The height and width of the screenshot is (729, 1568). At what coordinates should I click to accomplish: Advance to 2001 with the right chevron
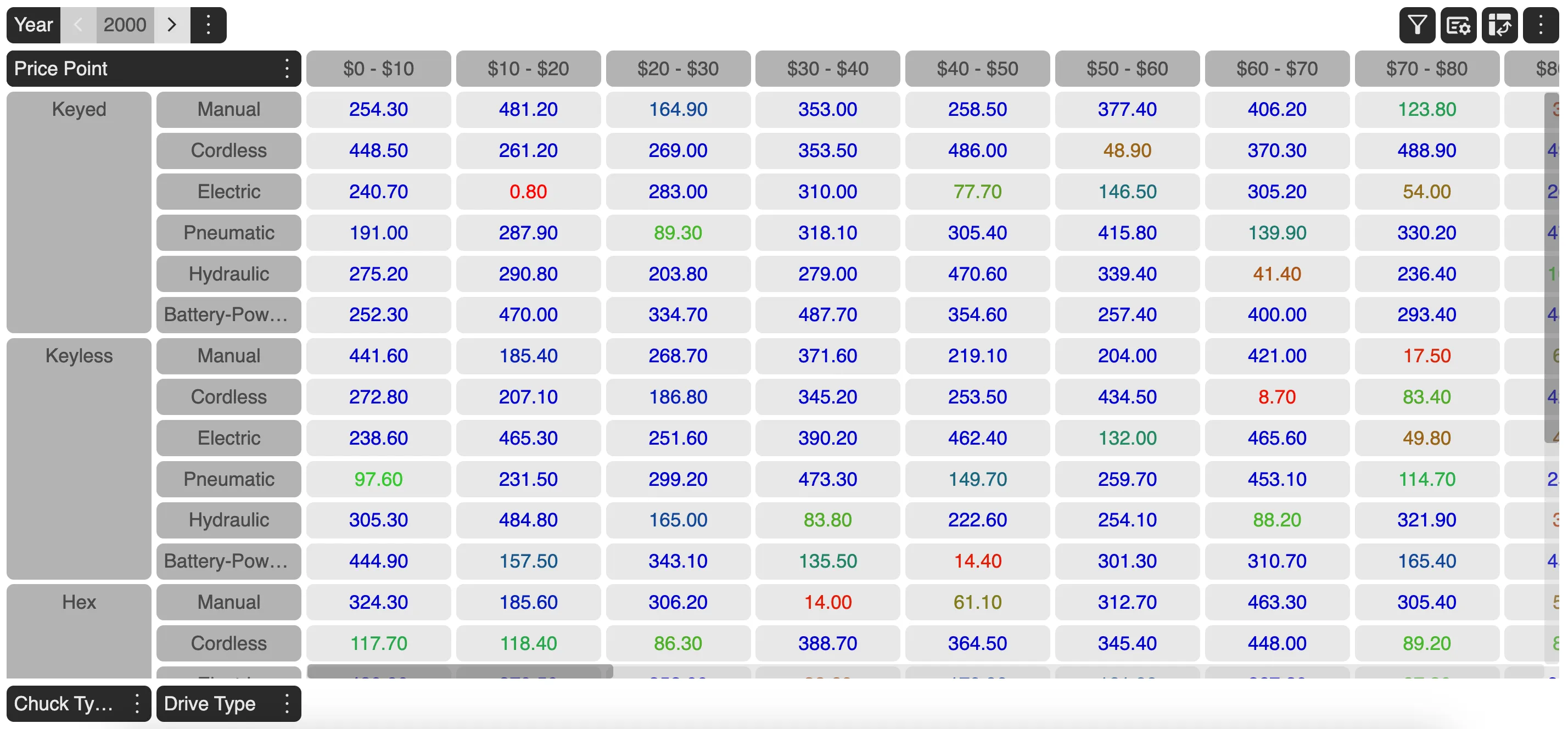click(172, 25)
